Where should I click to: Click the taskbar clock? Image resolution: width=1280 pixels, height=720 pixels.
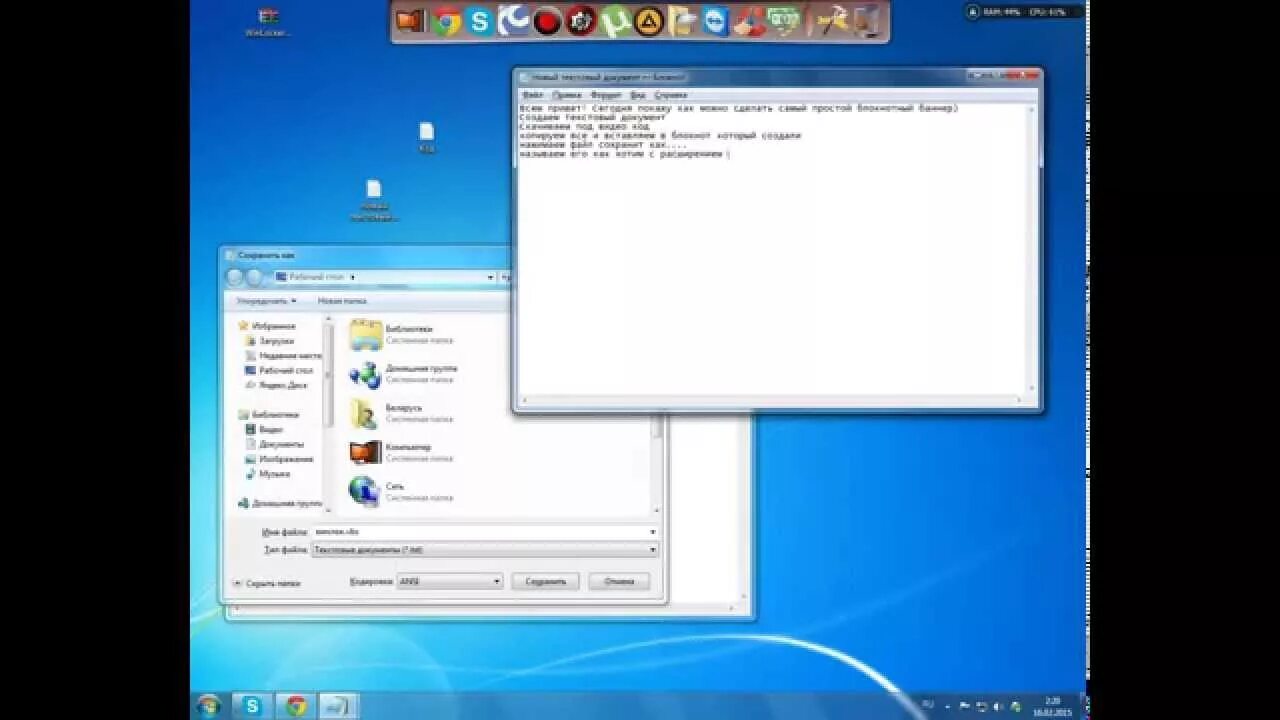(1052, 706)
